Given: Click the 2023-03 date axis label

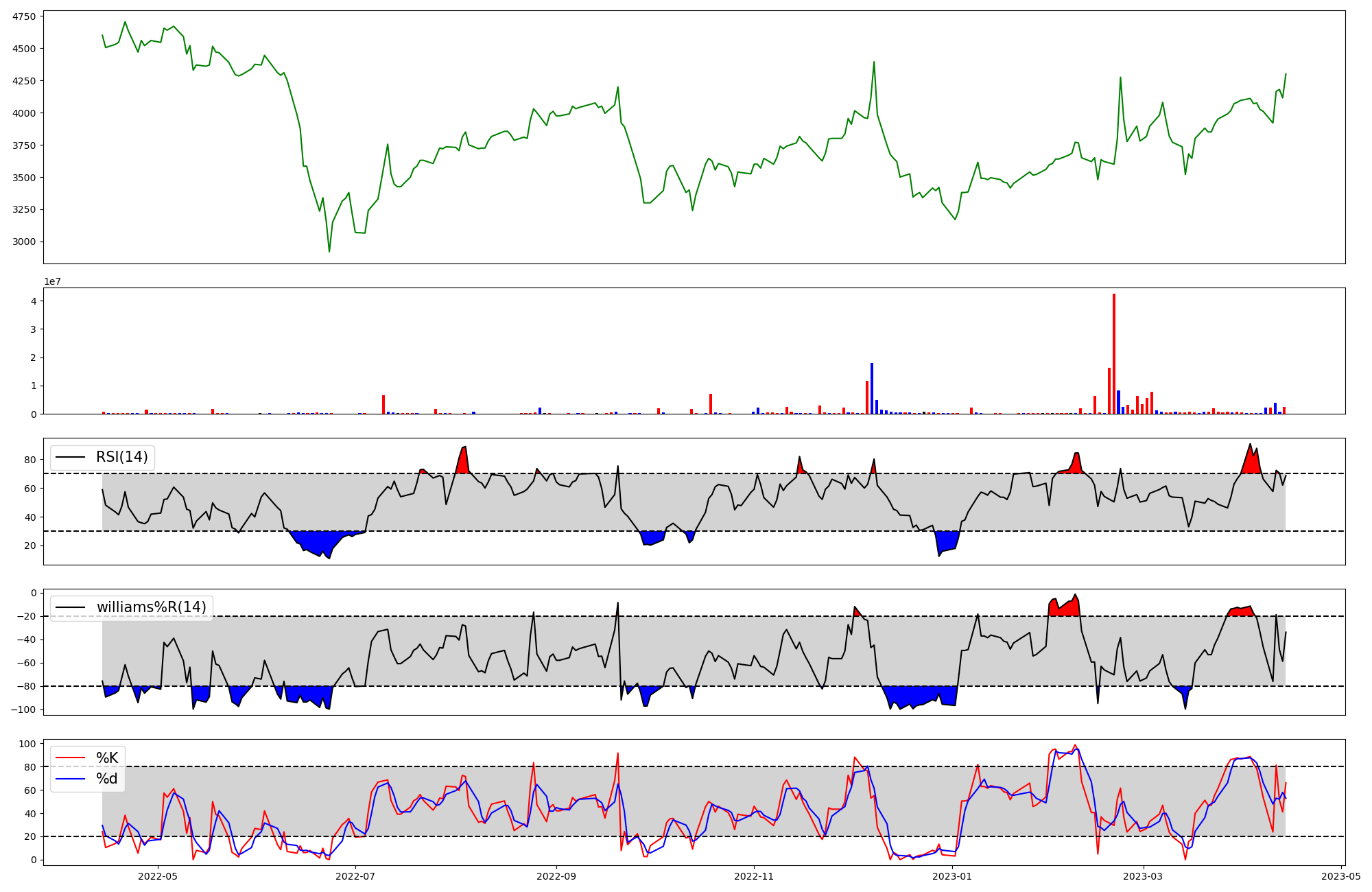Looking at the screenshot, I should [x=1144, y=876].
